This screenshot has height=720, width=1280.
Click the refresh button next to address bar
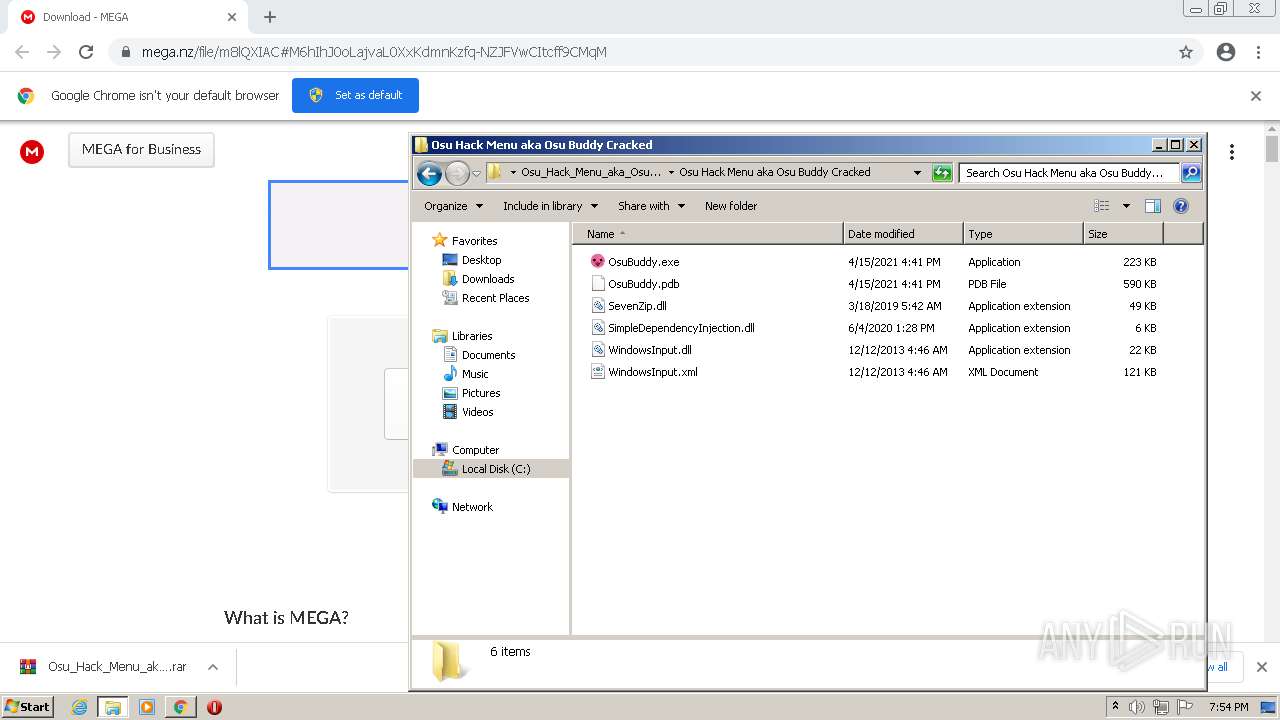point(941,173)
